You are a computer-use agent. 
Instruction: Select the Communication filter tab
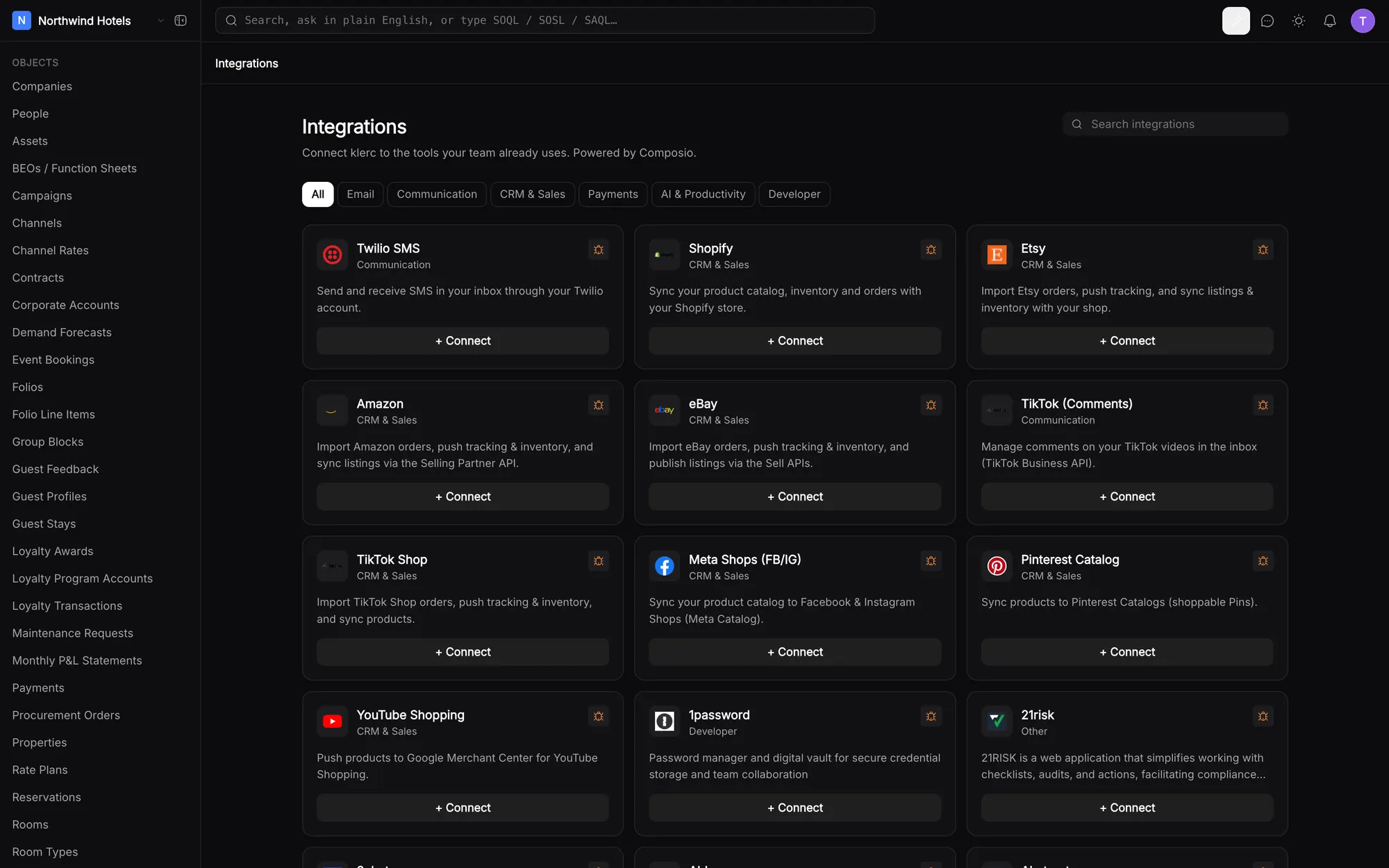[437, 194]
